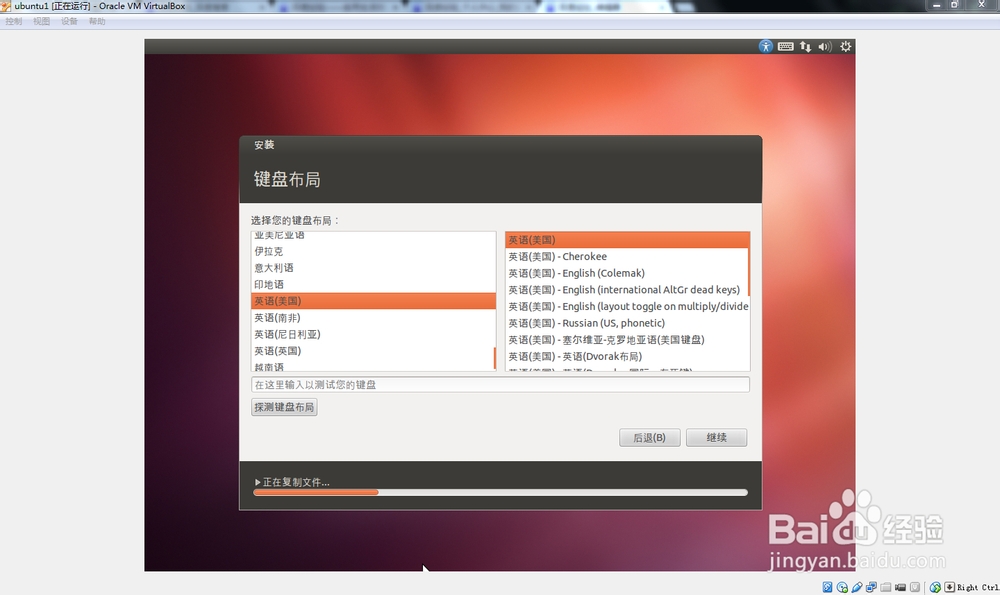Click the 继续 button
Viewport: 1000px width, 595px height.
coord(716,437)
